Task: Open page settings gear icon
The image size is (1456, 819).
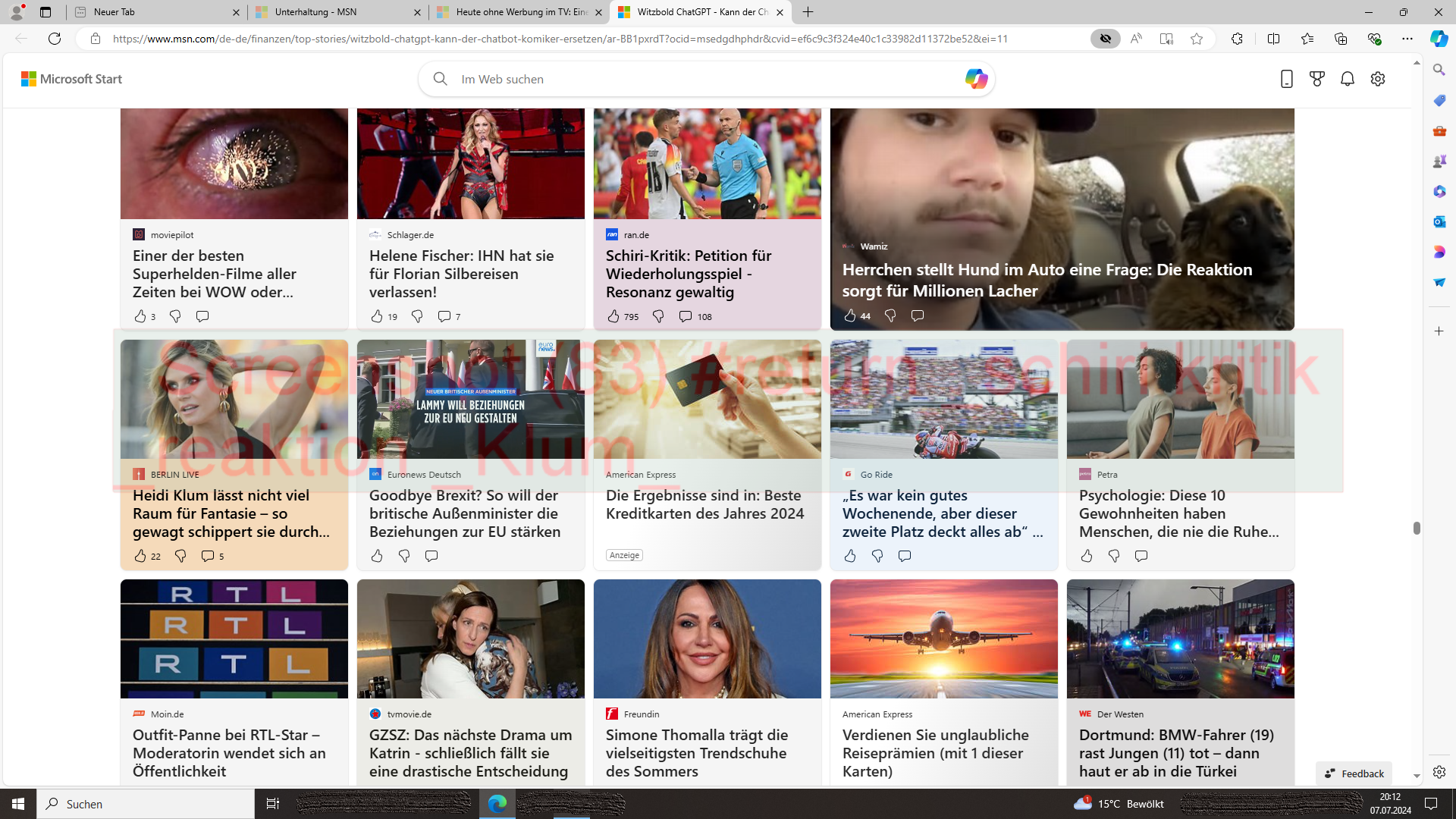Action: click(x=1378, y=79)
